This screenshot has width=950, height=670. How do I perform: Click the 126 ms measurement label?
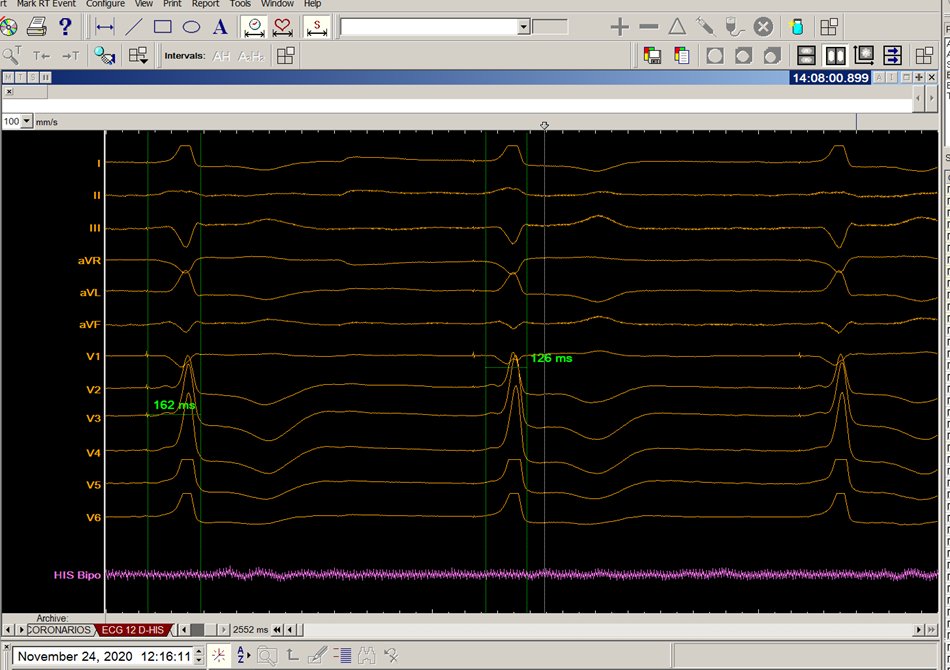pyautogui.click(x=551, y=358)
